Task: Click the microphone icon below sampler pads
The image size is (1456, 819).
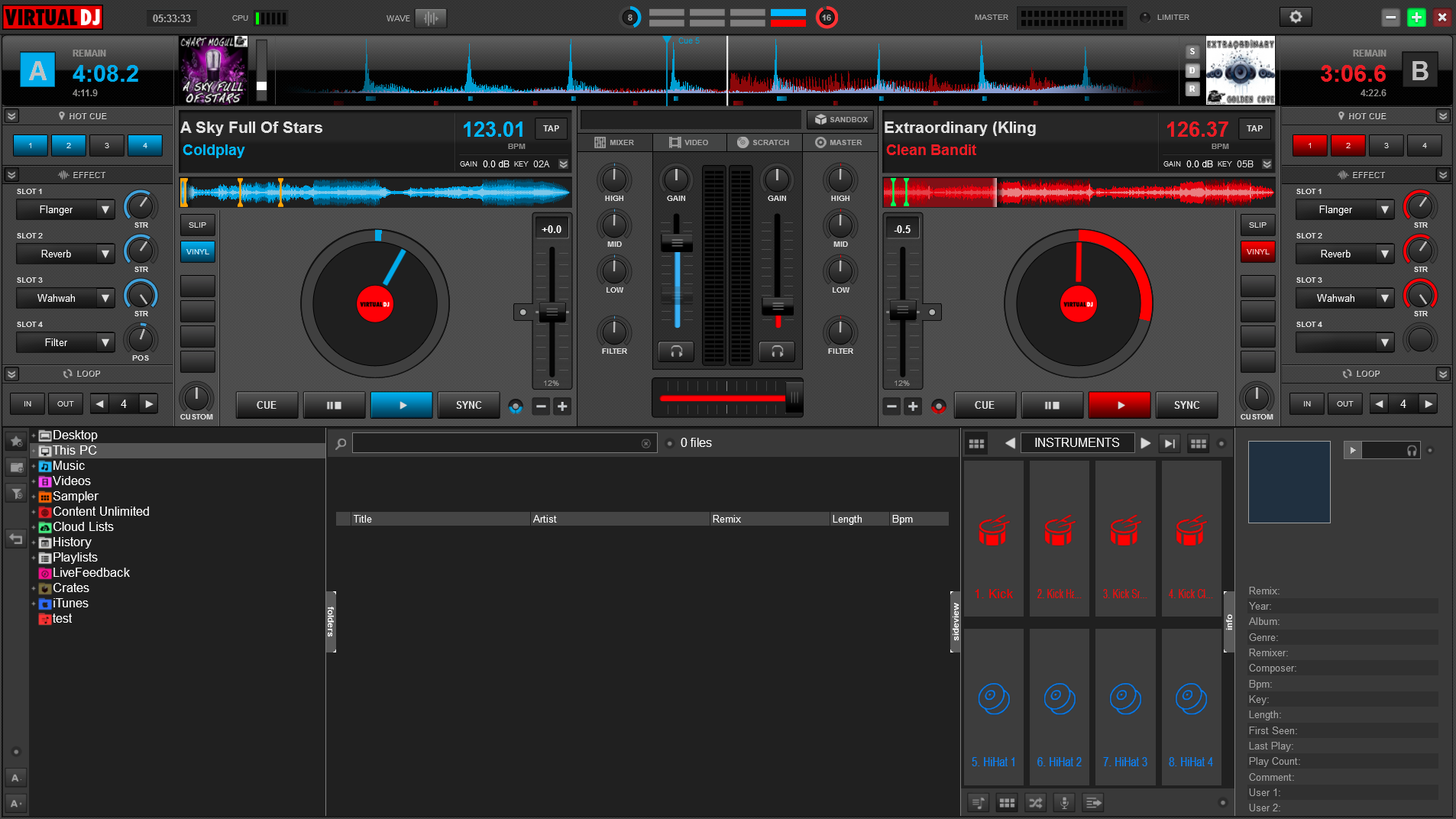Action: [1064, 803]
